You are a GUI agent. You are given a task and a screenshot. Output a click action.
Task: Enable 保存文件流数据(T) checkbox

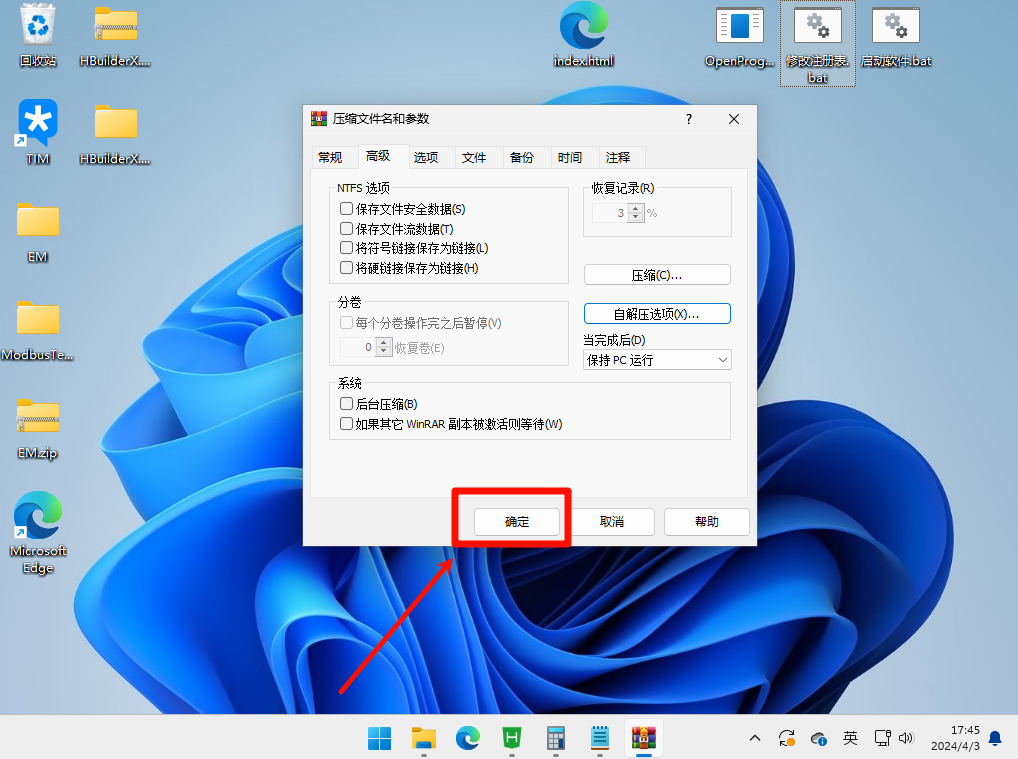point(347,229)
